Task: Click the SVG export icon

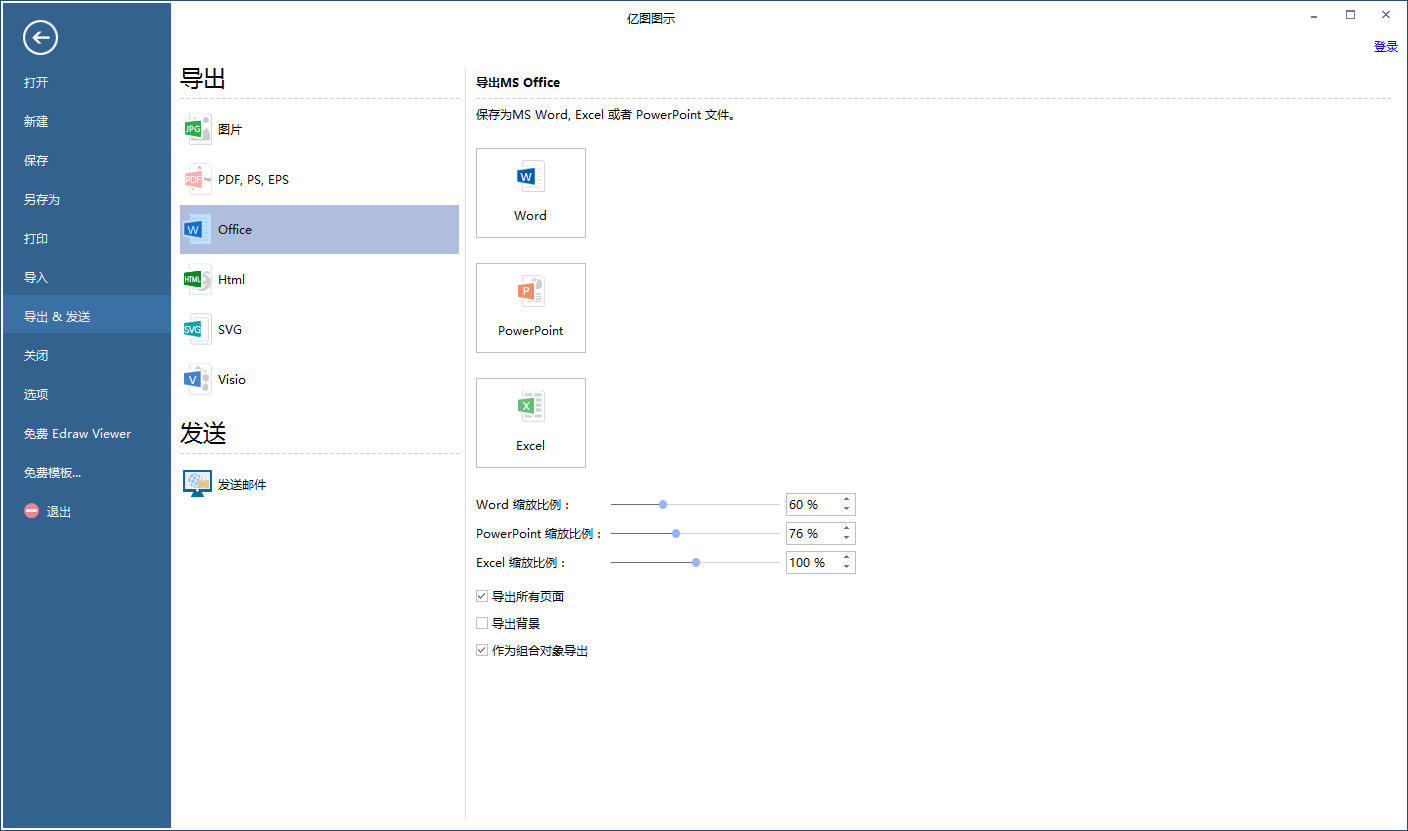Action: click(x=197, y=329)
